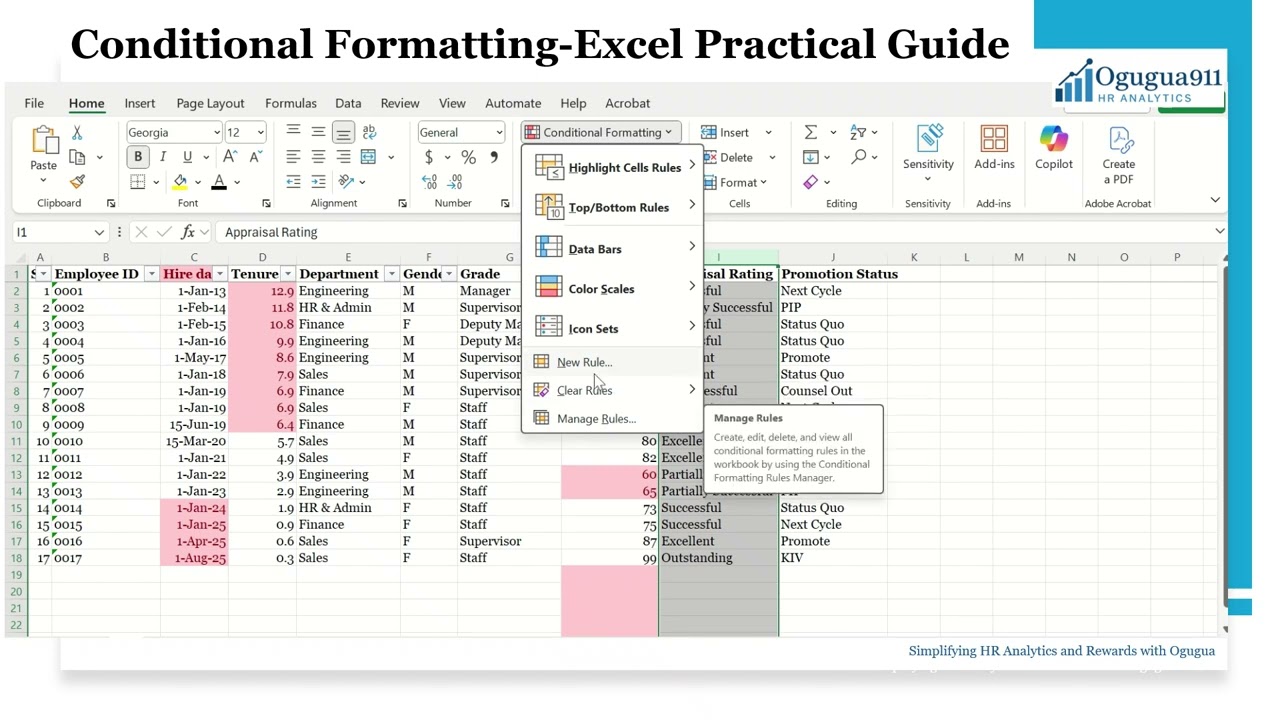Pick yellow fill color bucket
The height and width of the screenshot is (720, 1280).
[180, 182]
